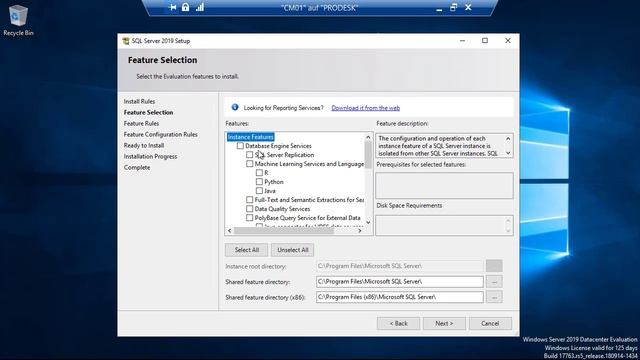640x360 pixels.
Task: Click Installation Progress step
Action: pos(151,156)
